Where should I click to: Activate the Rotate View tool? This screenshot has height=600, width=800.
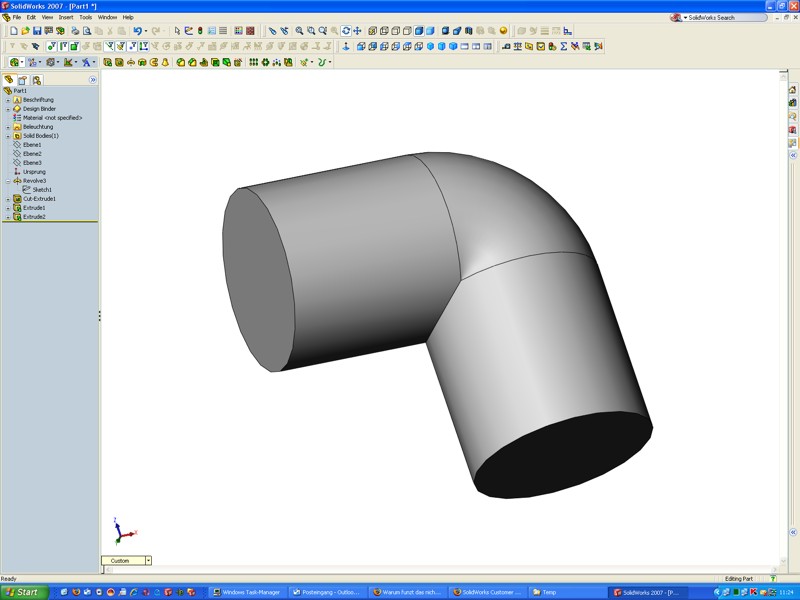click(346, 31)
